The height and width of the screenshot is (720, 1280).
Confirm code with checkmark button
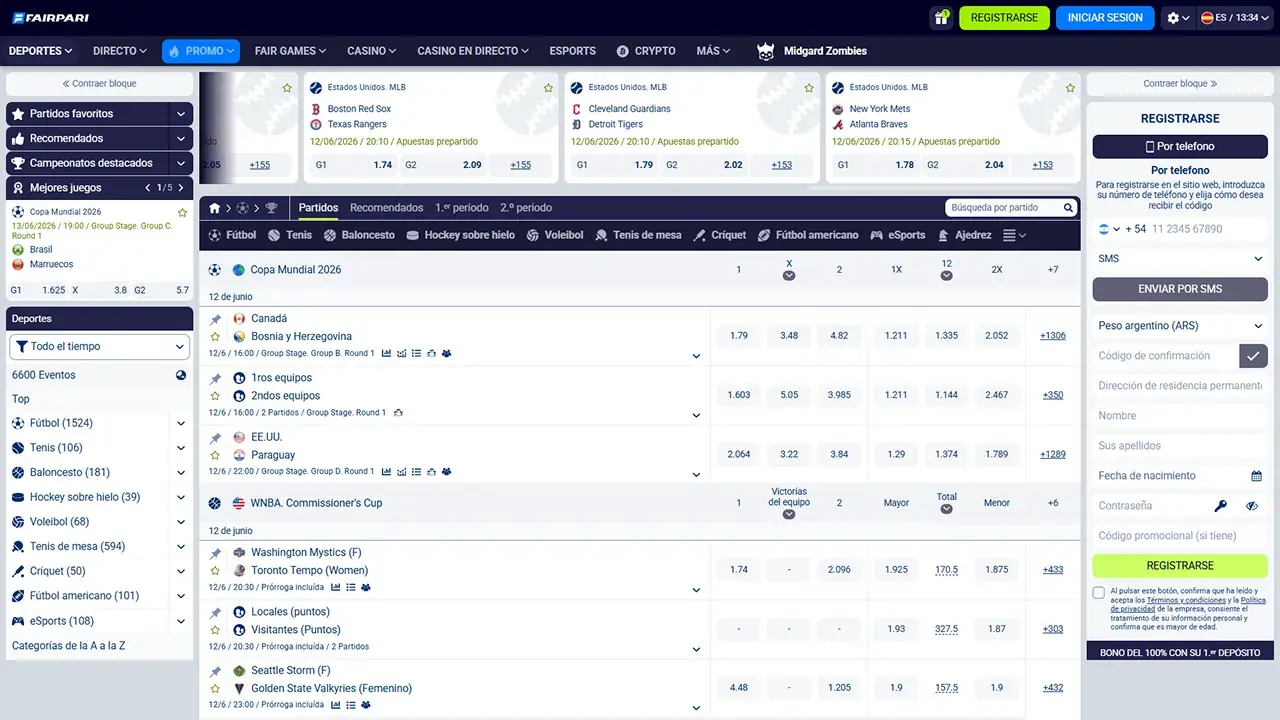click(x=1253, y=355)
